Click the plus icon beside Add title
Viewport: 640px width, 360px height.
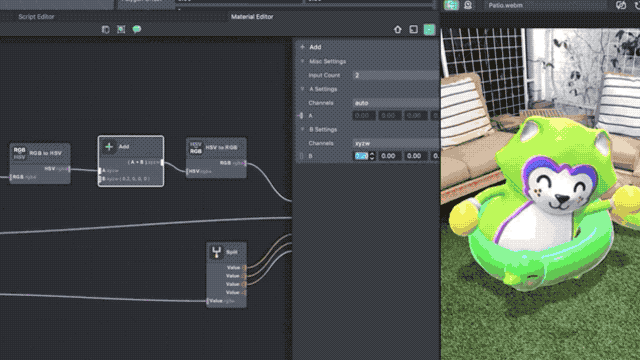click(x=302, y=47)
